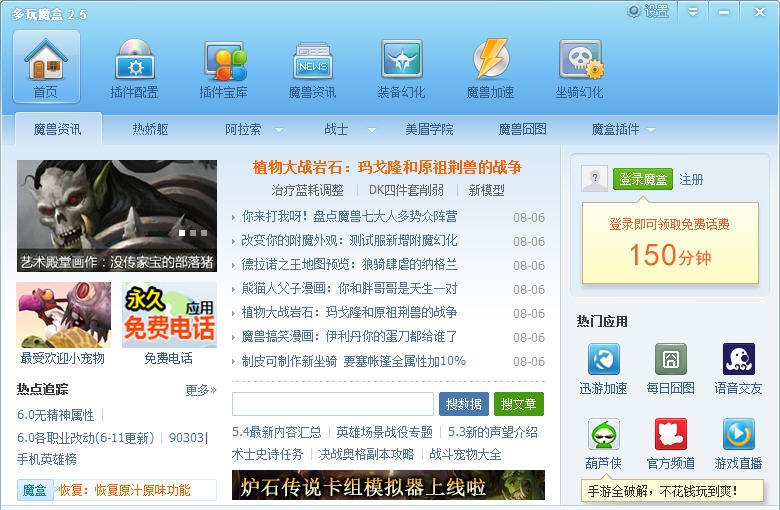
Task: Open the 手机英雄榜 link
Action: 47,459
